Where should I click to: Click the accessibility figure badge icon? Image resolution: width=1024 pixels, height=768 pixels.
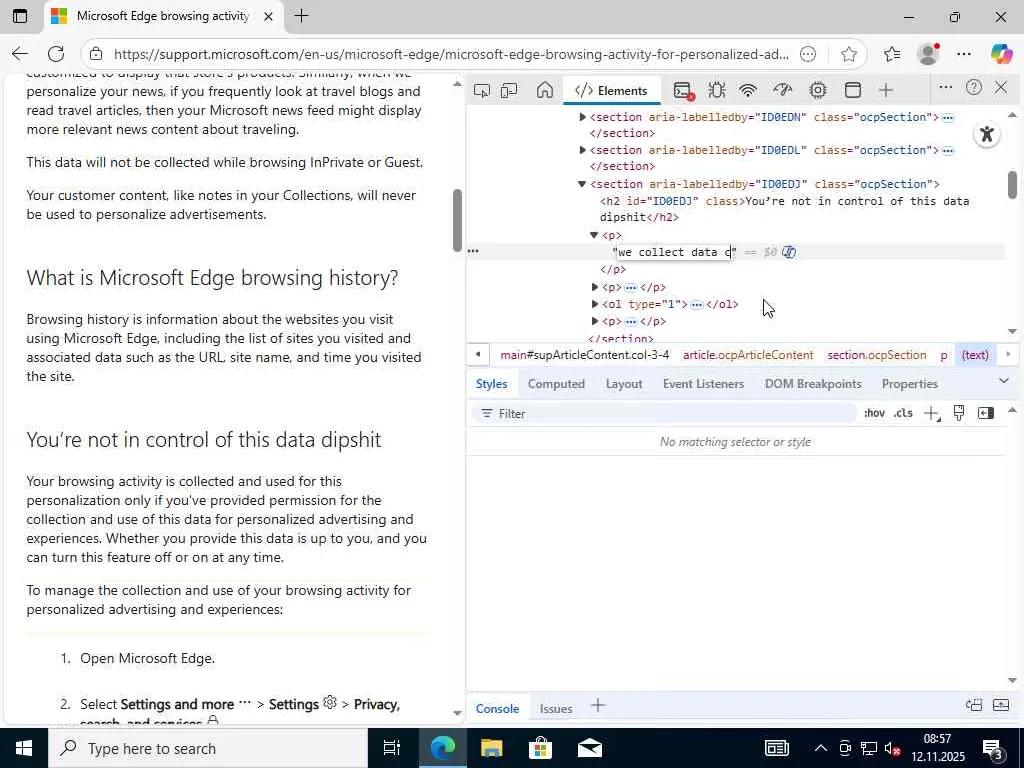987,135
